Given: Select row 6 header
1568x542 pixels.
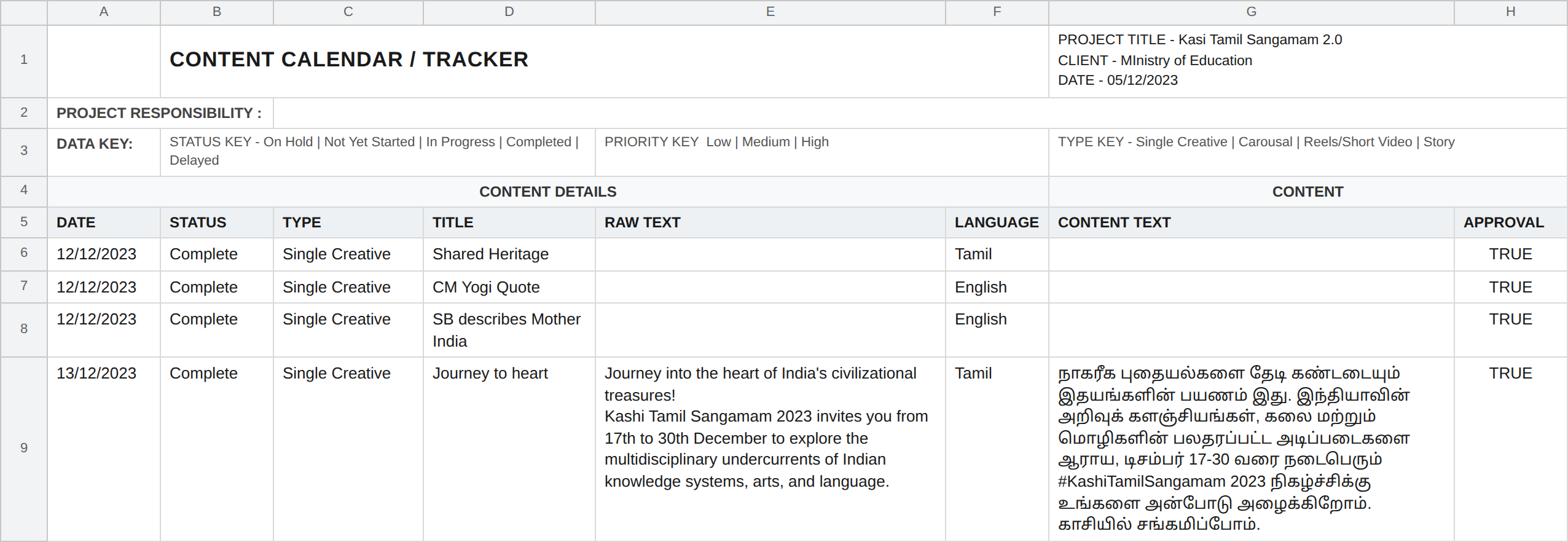Looking at the screenshot, I should [24, 254].
